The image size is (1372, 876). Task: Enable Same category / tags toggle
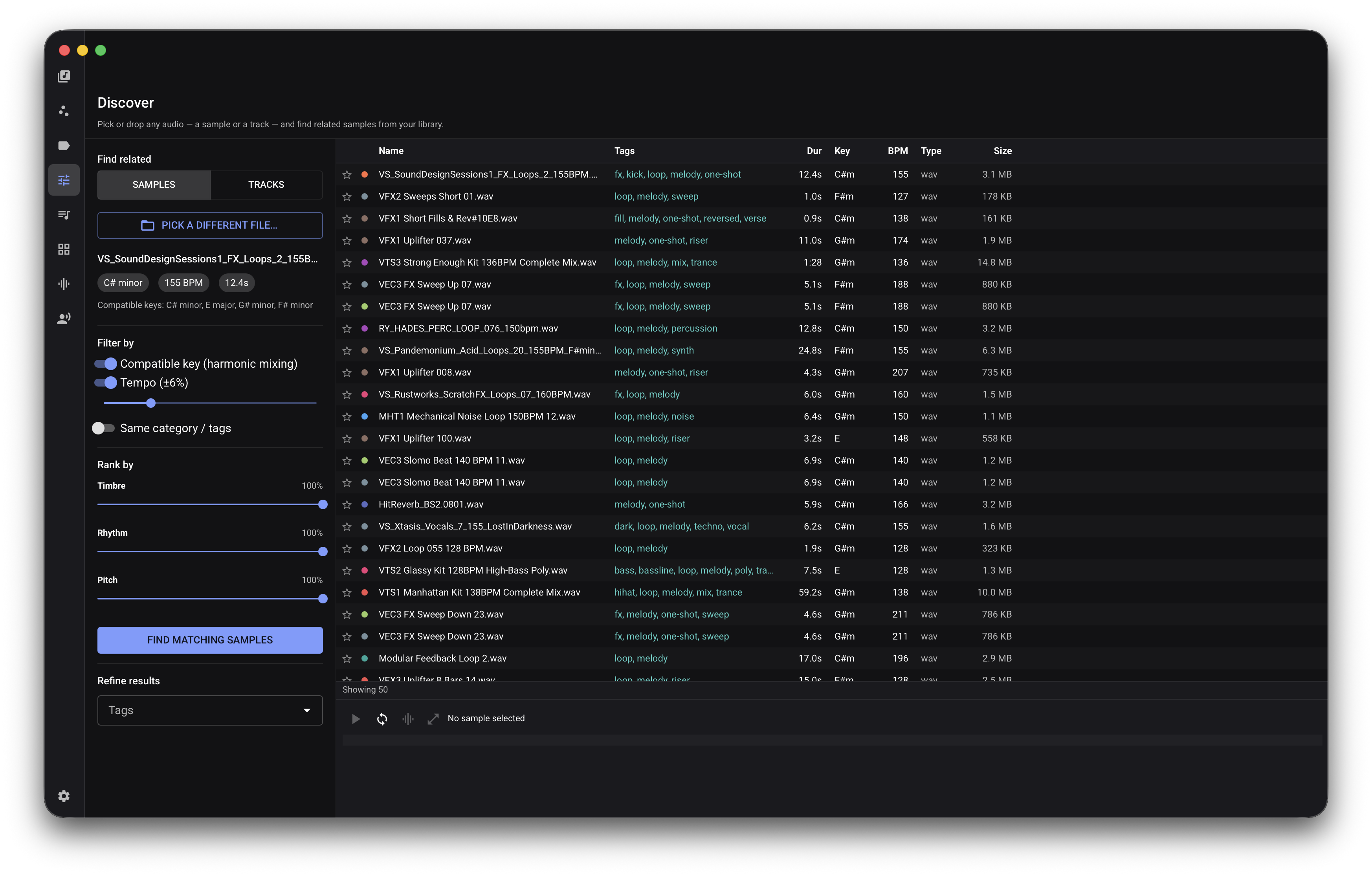tap(104, 428)
